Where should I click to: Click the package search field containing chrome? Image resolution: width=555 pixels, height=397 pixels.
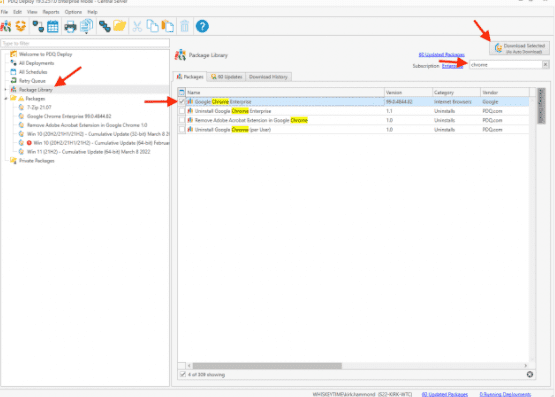(x=505, y=65)
